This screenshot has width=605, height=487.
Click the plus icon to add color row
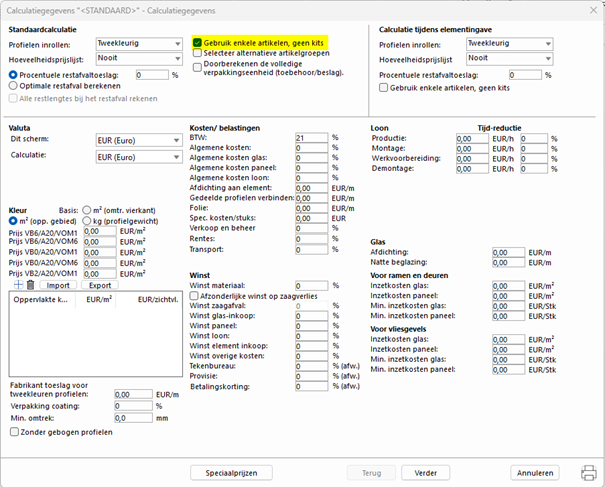[17, 284]
